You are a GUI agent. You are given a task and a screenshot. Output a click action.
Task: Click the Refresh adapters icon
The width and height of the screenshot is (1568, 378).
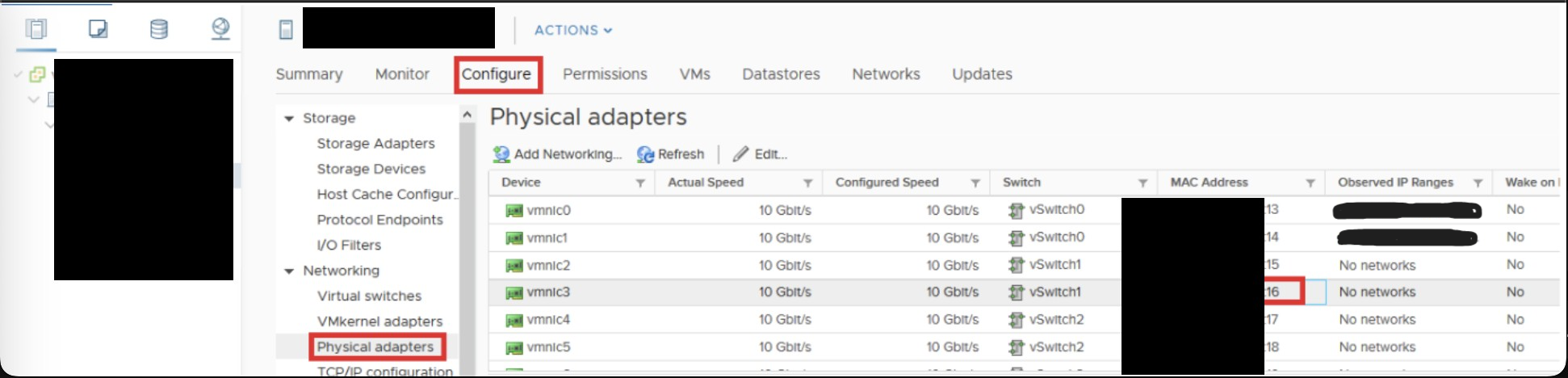tap(645, 154)
